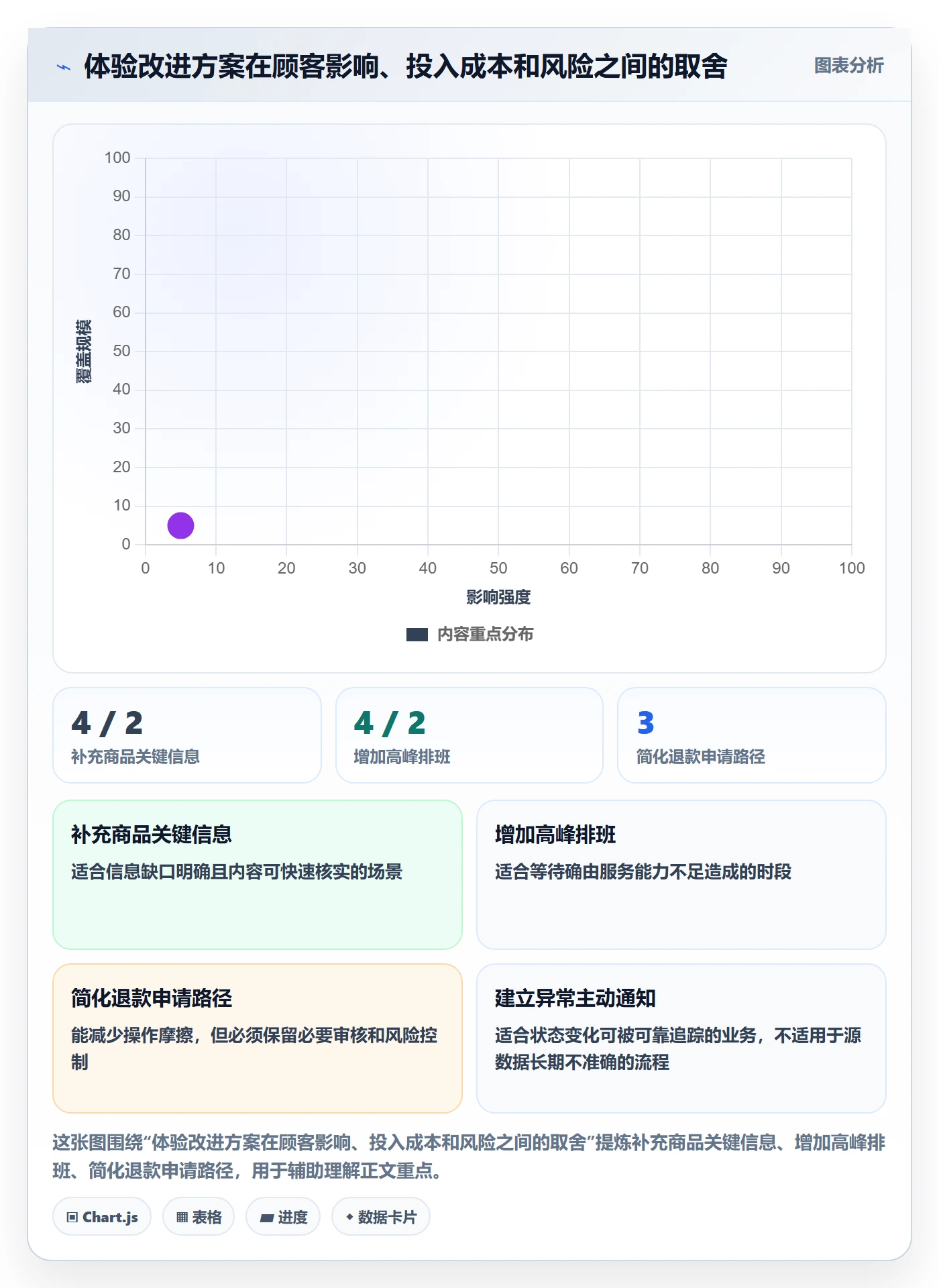Click the 进度 tag chip
Viewport: 939px width, 1288px height.
283,1217
